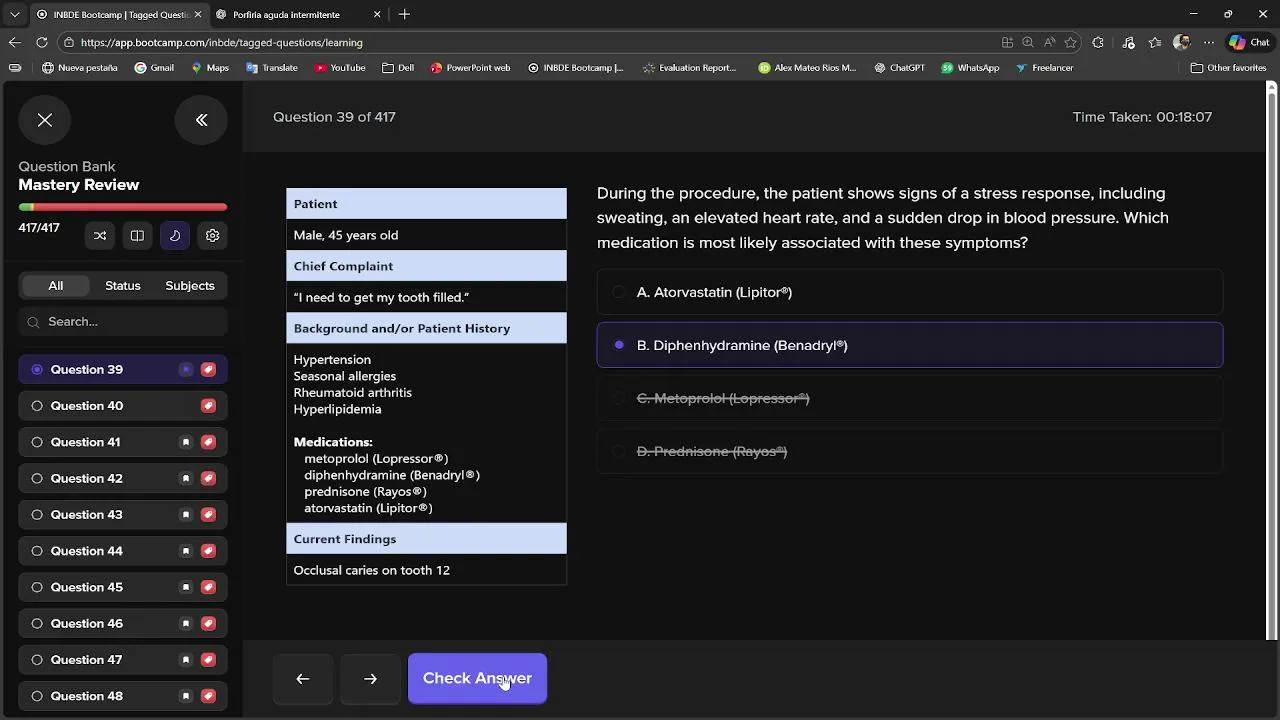This screenshot has height=720, width=1280.
Task: Switch to the Status filter tab
Action: (123, 286)
